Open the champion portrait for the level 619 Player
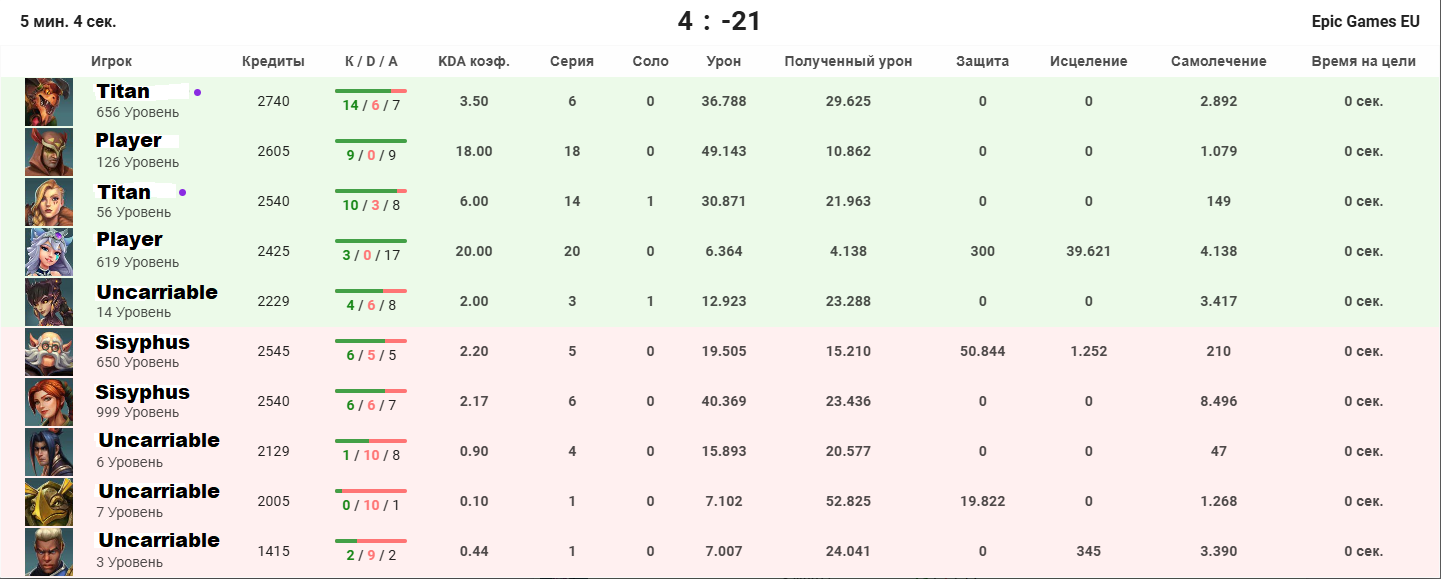This screenshot has width=1441, height=579. 49,252
